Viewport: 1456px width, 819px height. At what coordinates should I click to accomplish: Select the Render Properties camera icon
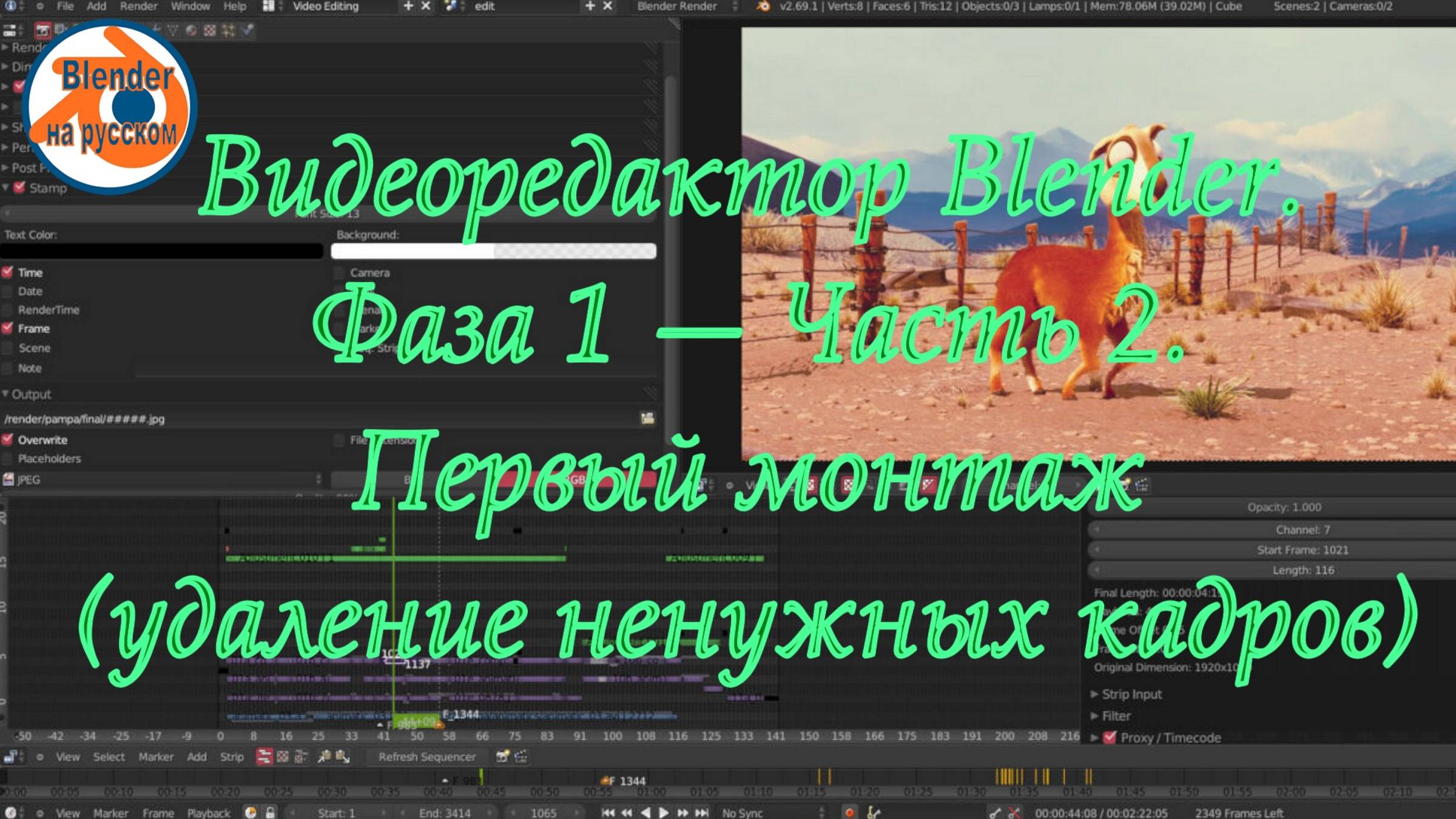pos(43,30)
